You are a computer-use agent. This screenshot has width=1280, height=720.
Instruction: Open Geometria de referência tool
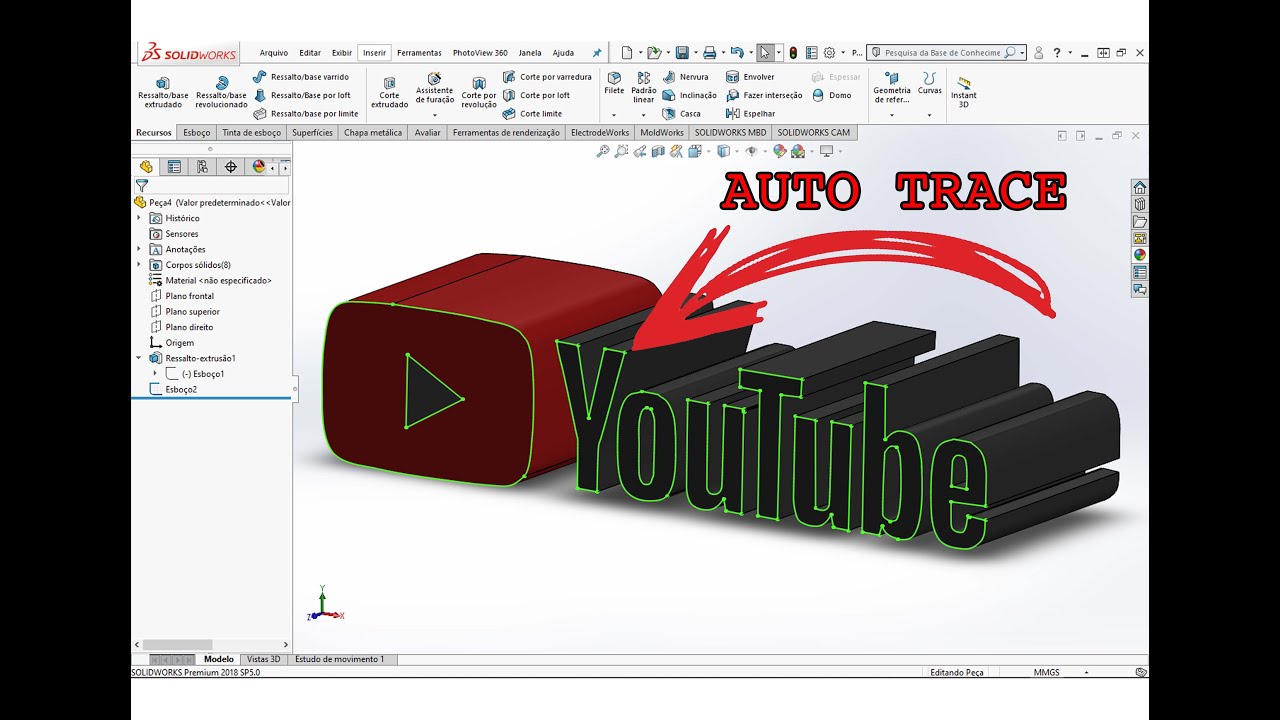[892, 88]
